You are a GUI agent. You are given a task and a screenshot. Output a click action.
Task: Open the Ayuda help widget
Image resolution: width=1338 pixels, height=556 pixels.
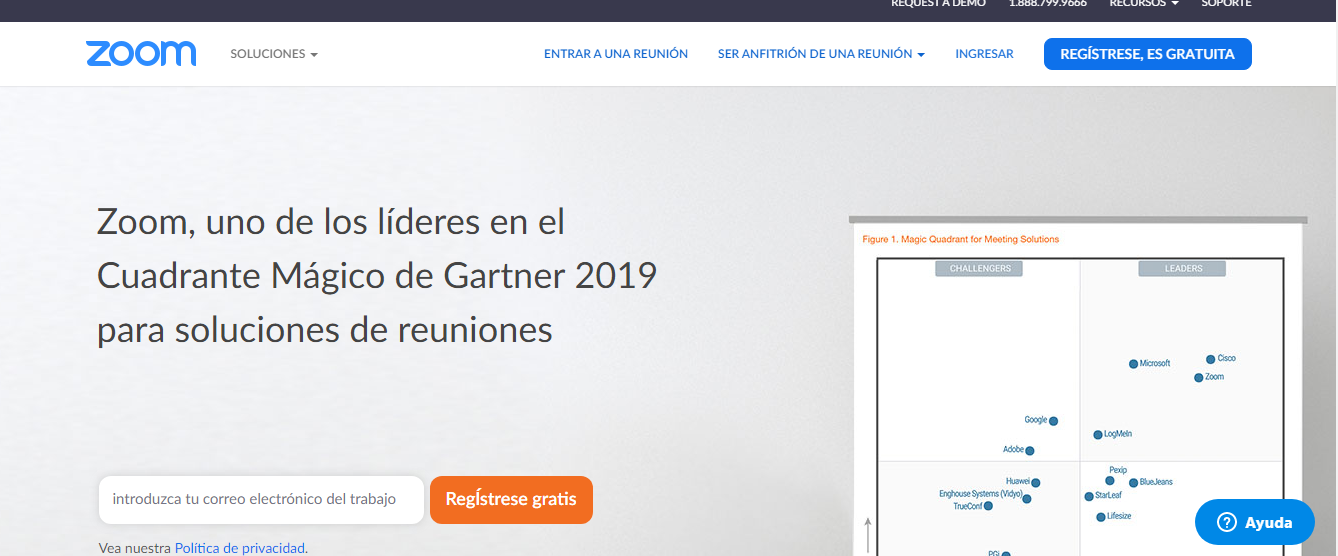pos(1254,522)
